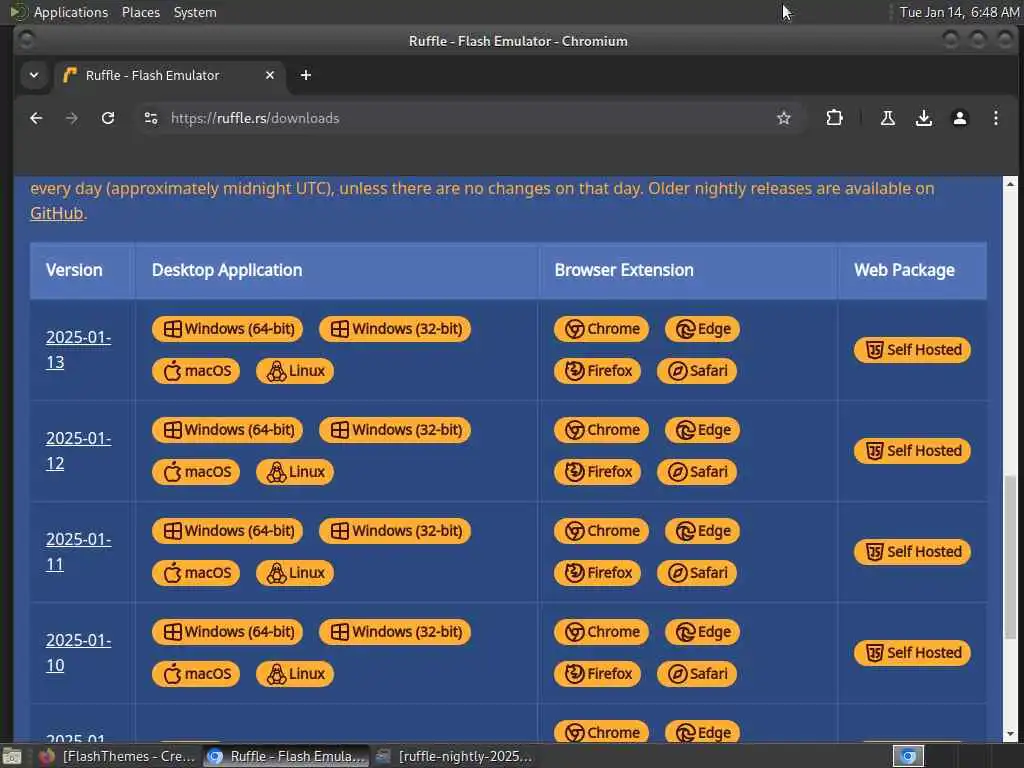Download Windows (64-bit) build for 2025-01-12
This screenshot has height=768, width=1024.
click(227, 430)
